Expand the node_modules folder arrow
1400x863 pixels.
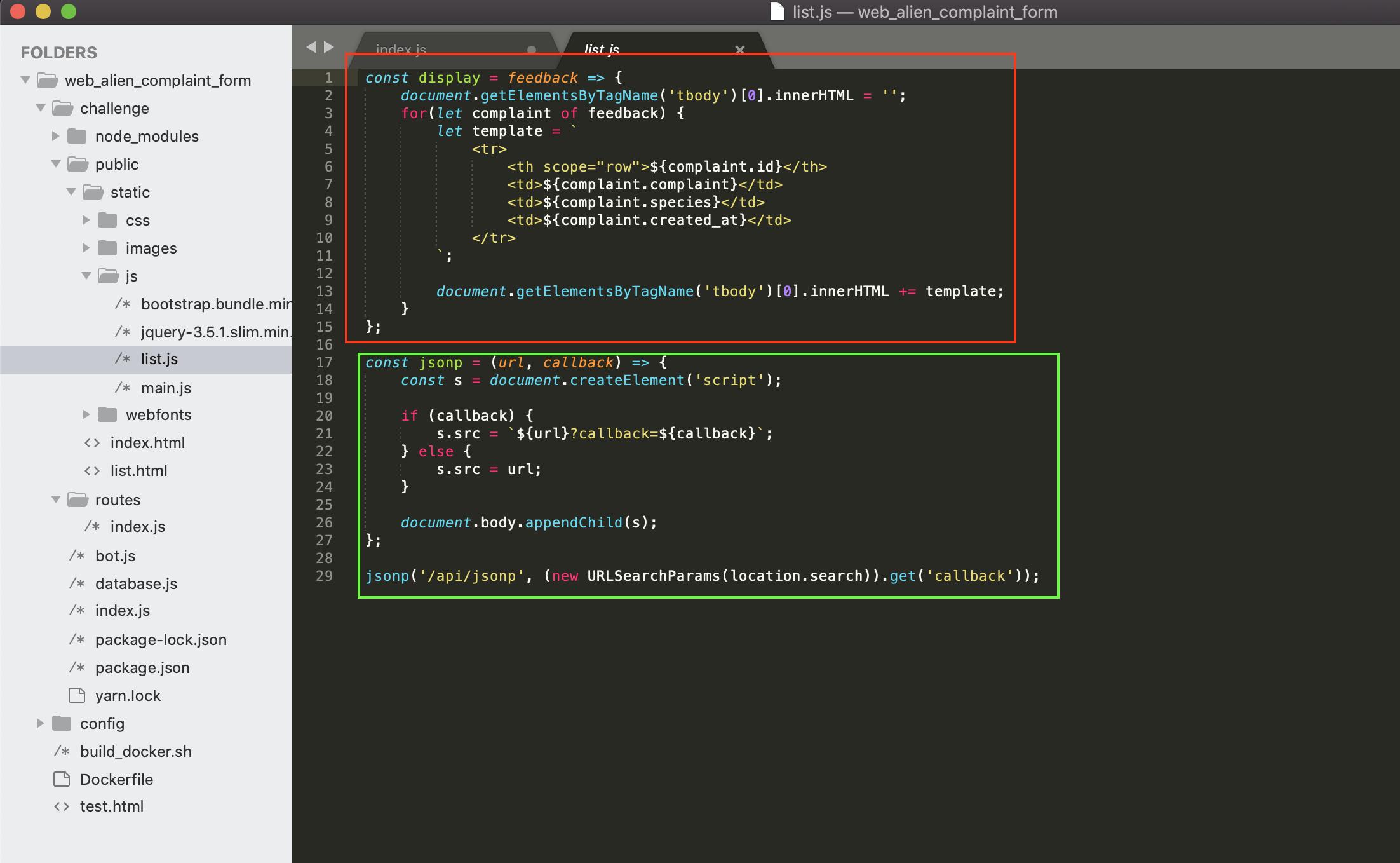55,136
